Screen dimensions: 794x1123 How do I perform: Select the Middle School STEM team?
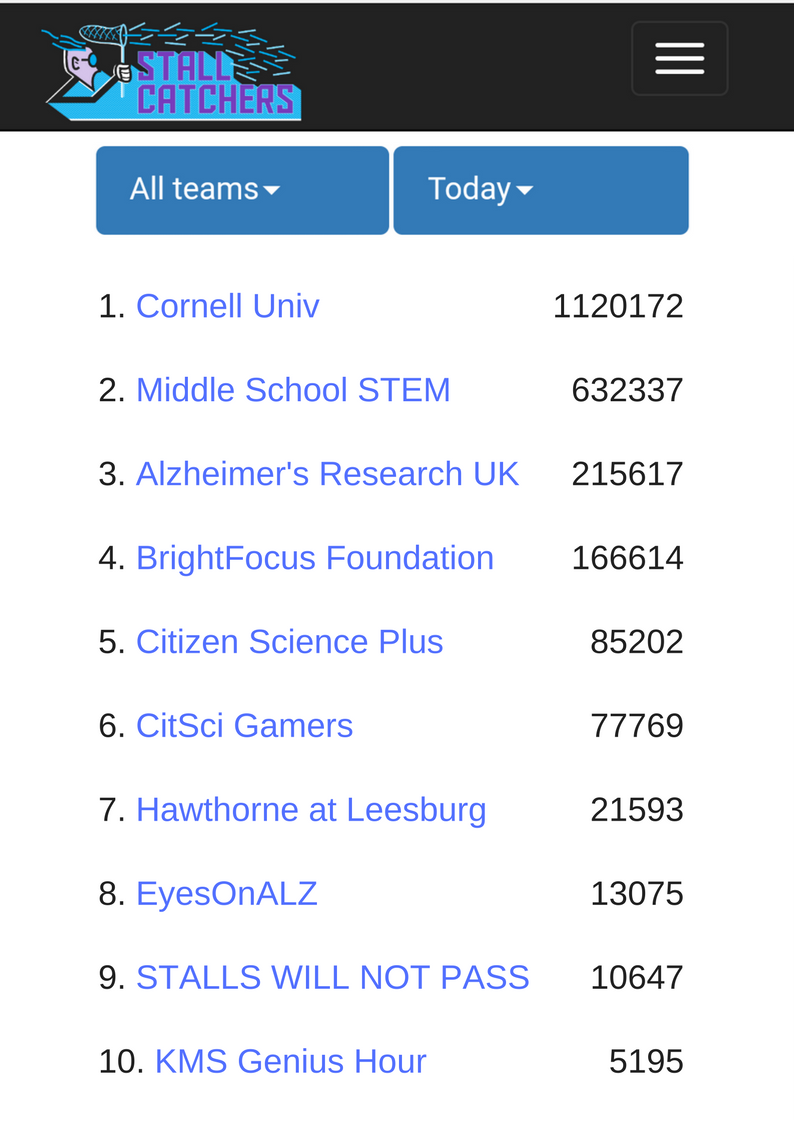click(293, 390)
